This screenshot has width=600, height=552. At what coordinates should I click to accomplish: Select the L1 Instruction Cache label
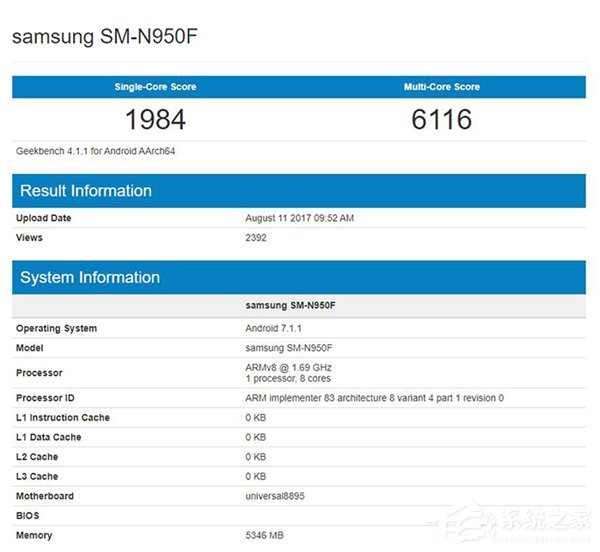point(63,418)
